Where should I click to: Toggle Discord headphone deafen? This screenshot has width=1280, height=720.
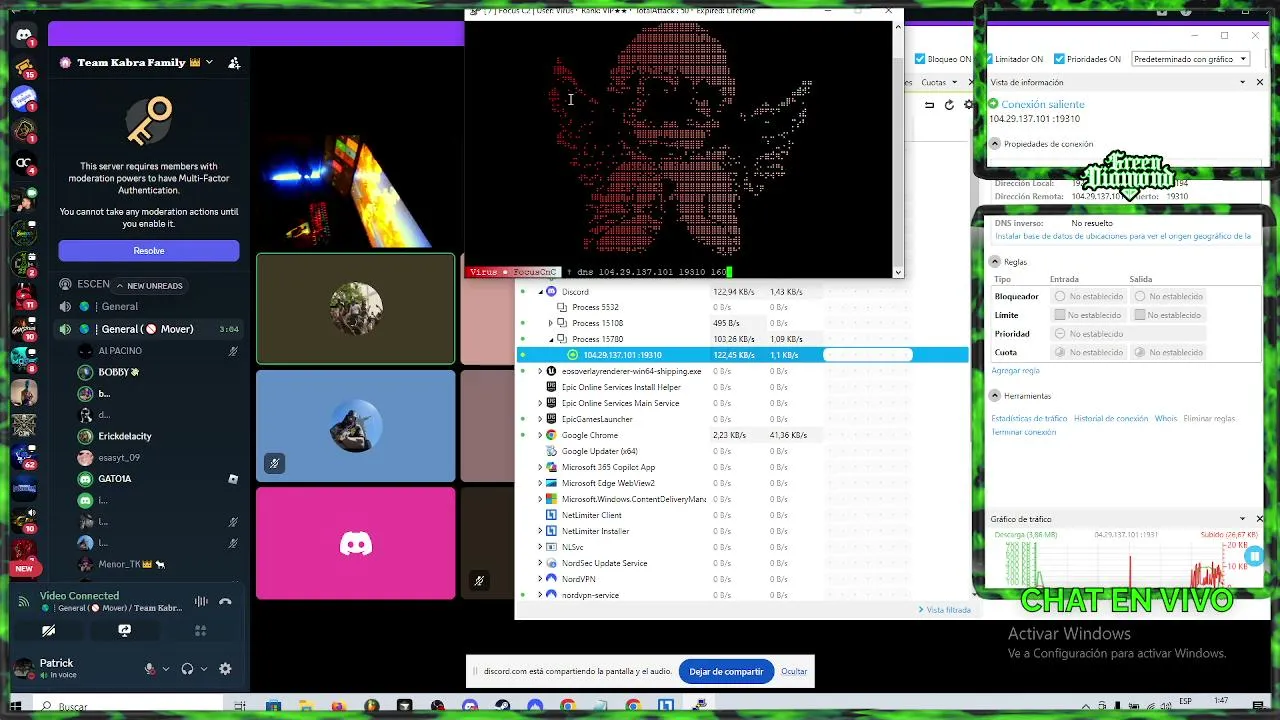click(x=187, y=669)
